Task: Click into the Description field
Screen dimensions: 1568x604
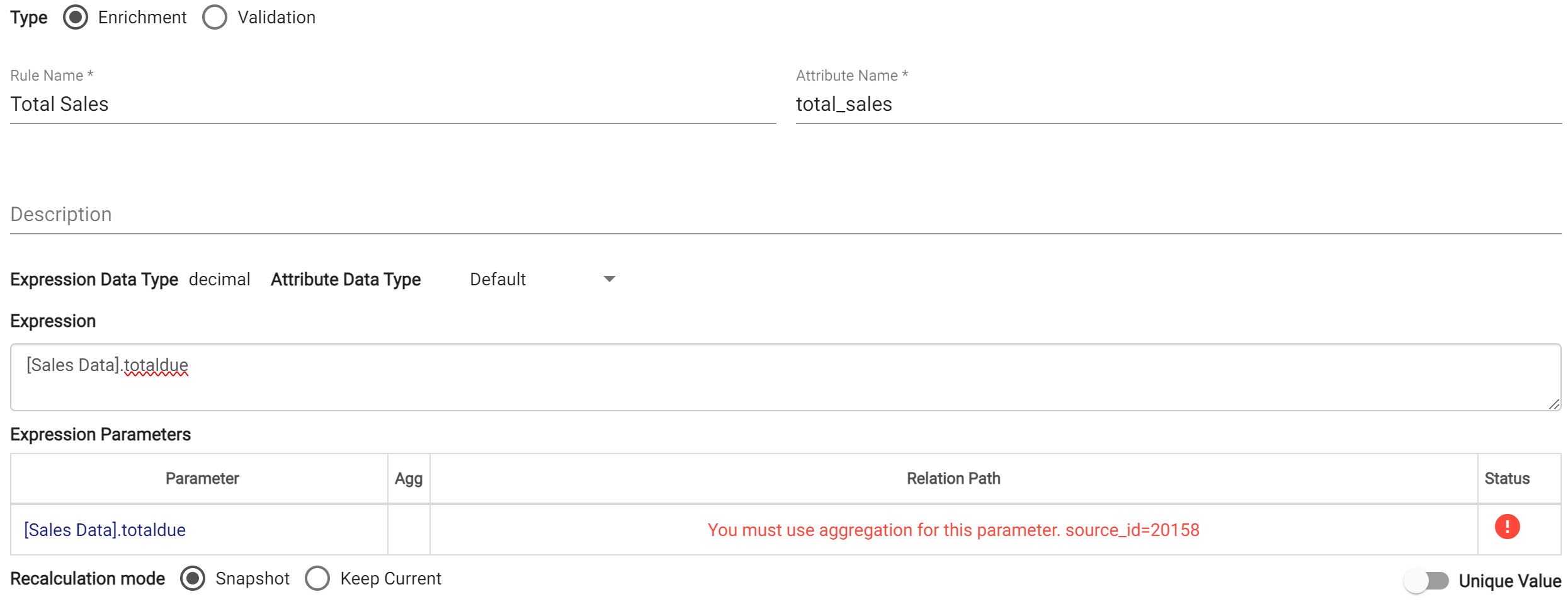Action: (785, 215)
